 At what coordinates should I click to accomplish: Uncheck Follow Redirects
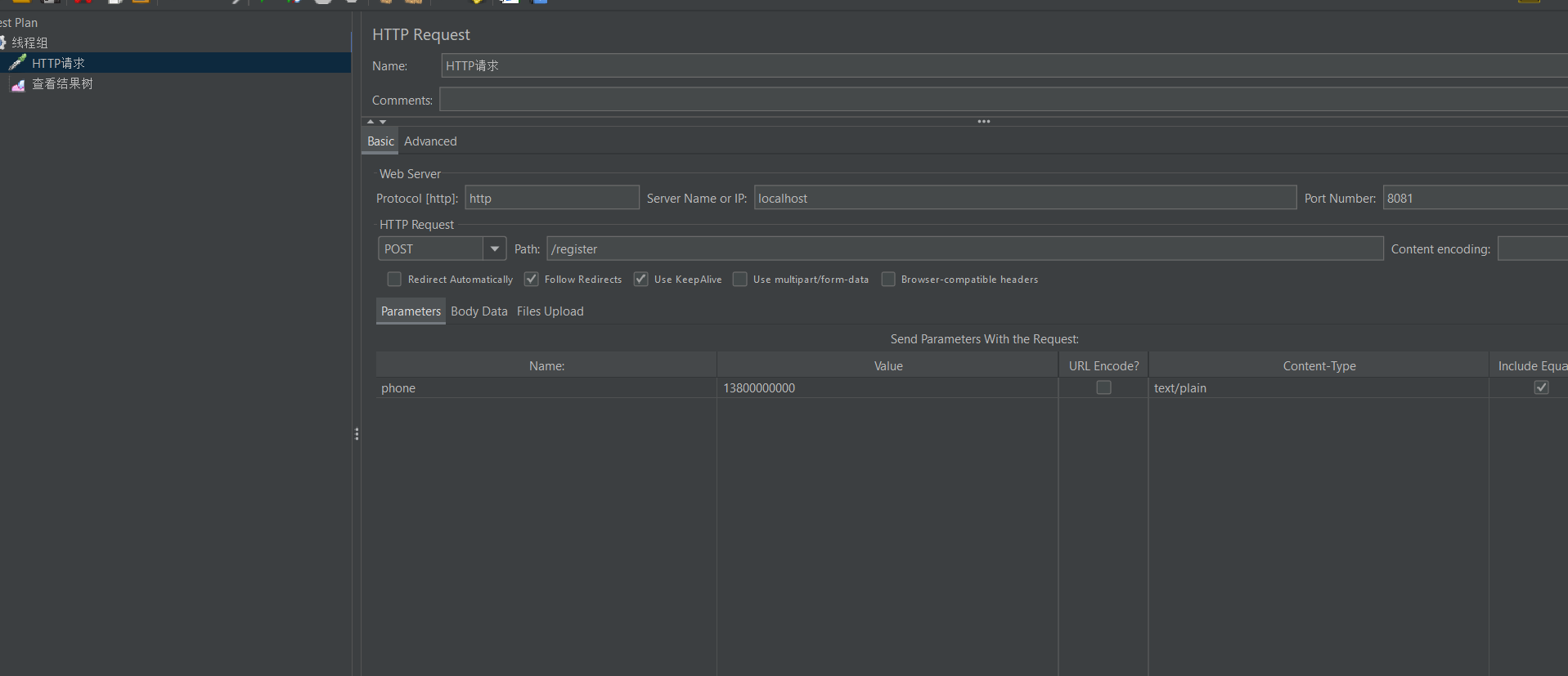point(532,280)
